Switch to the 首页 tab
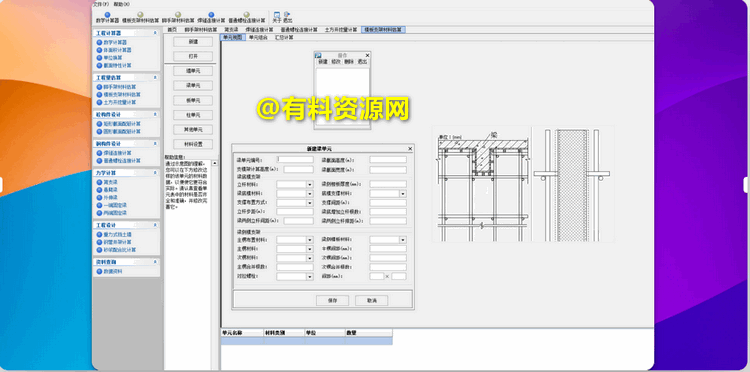Viewport: 750px width, 372px height. click(172, 30)
